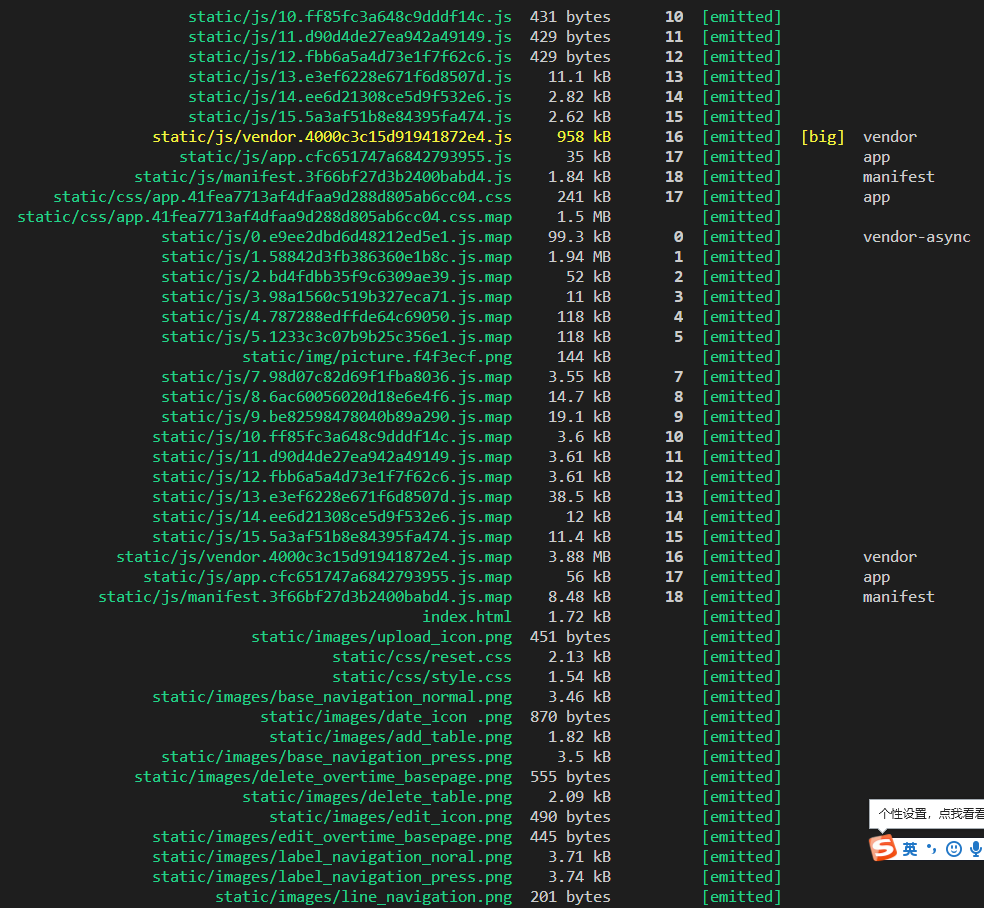Click the static/js/0.e9ee2dbd6d48212ed5e1.js.map path
The image size is (984, 908).
coord(336,237)
